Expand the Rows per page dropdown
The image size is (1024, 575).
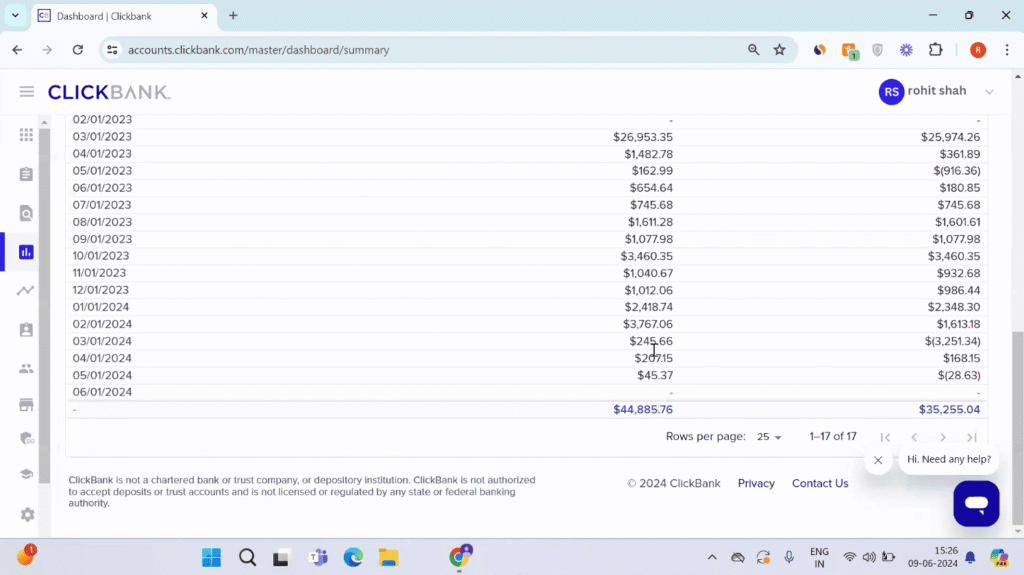pos(770,437)
